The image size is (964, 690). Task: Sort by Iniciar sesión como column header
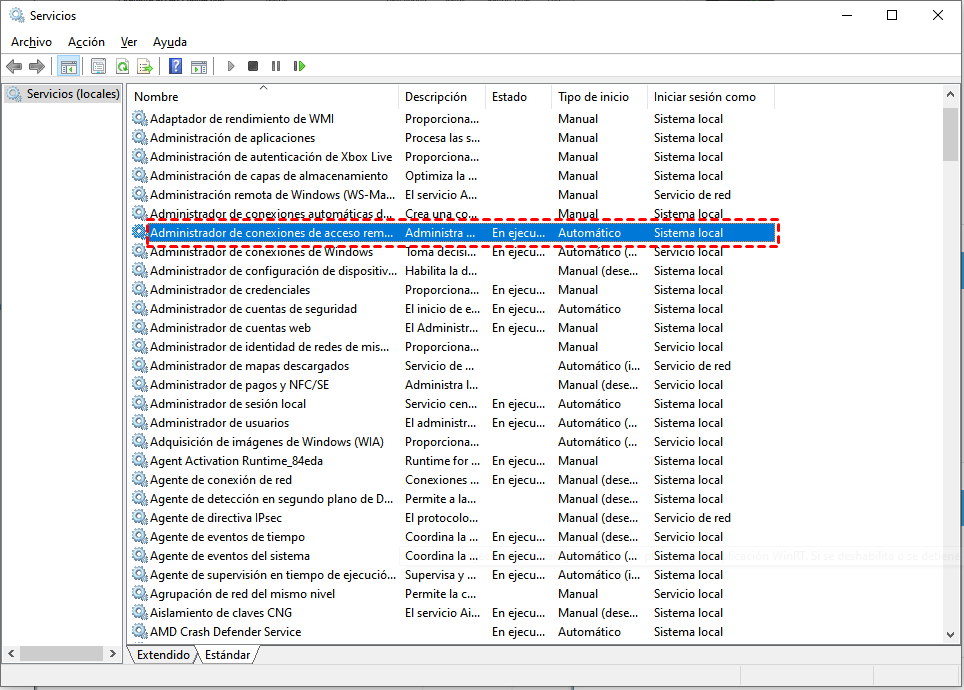pyautogui.click(x=711, y=97)
